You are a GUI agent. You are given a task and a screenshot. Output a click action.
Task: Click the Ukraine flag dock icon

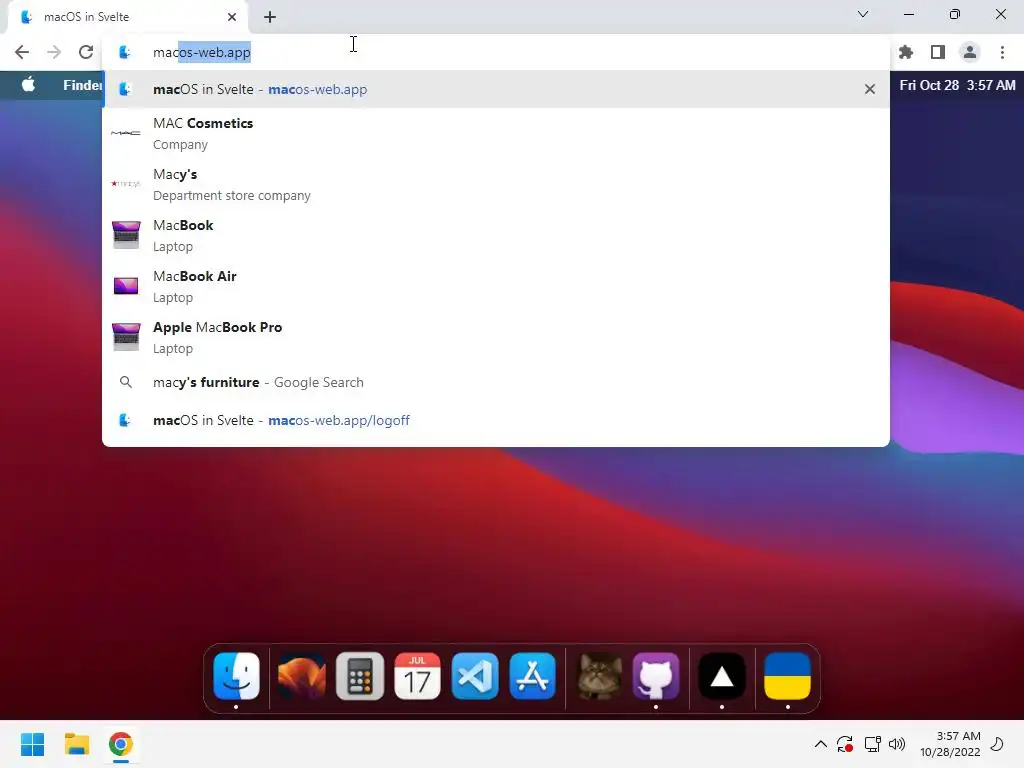pos(788,676)
